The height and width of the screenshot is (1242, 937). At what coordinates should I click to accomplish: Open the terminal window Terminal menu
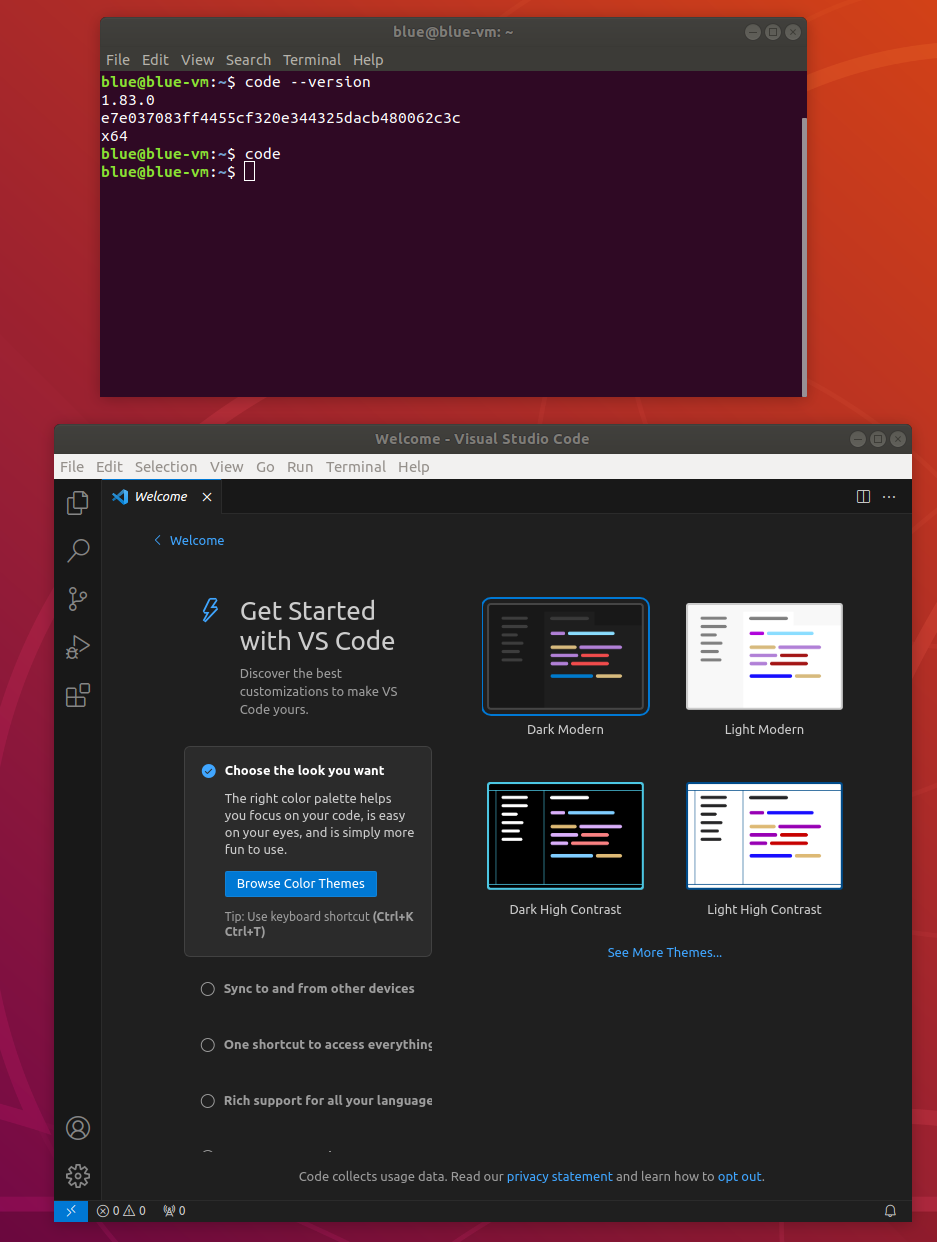(312, 60)
